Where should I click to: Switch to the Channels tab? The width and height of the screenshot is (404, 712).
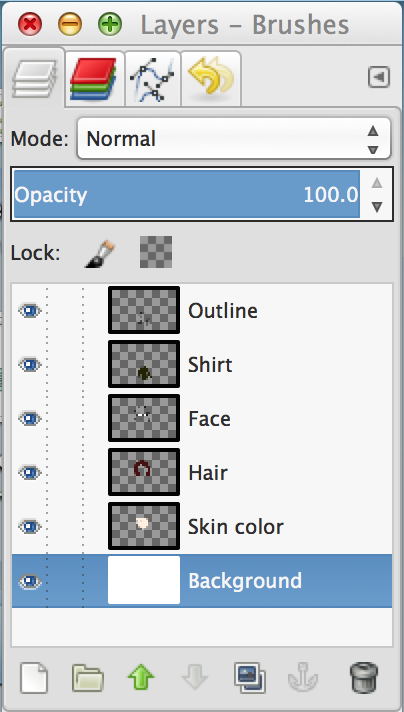pos(94,78)
